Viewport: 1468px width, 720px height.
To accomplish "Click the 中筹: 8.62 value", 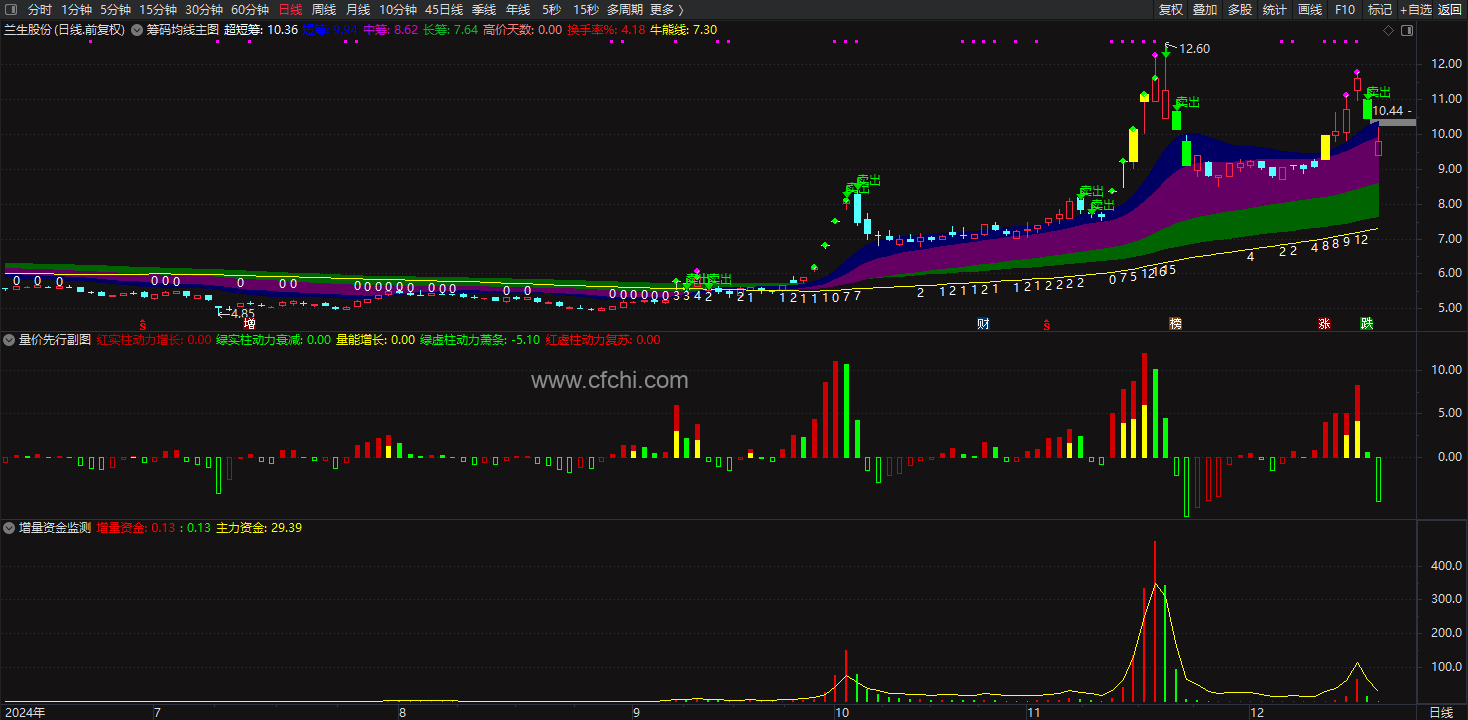I will point(390,30).
